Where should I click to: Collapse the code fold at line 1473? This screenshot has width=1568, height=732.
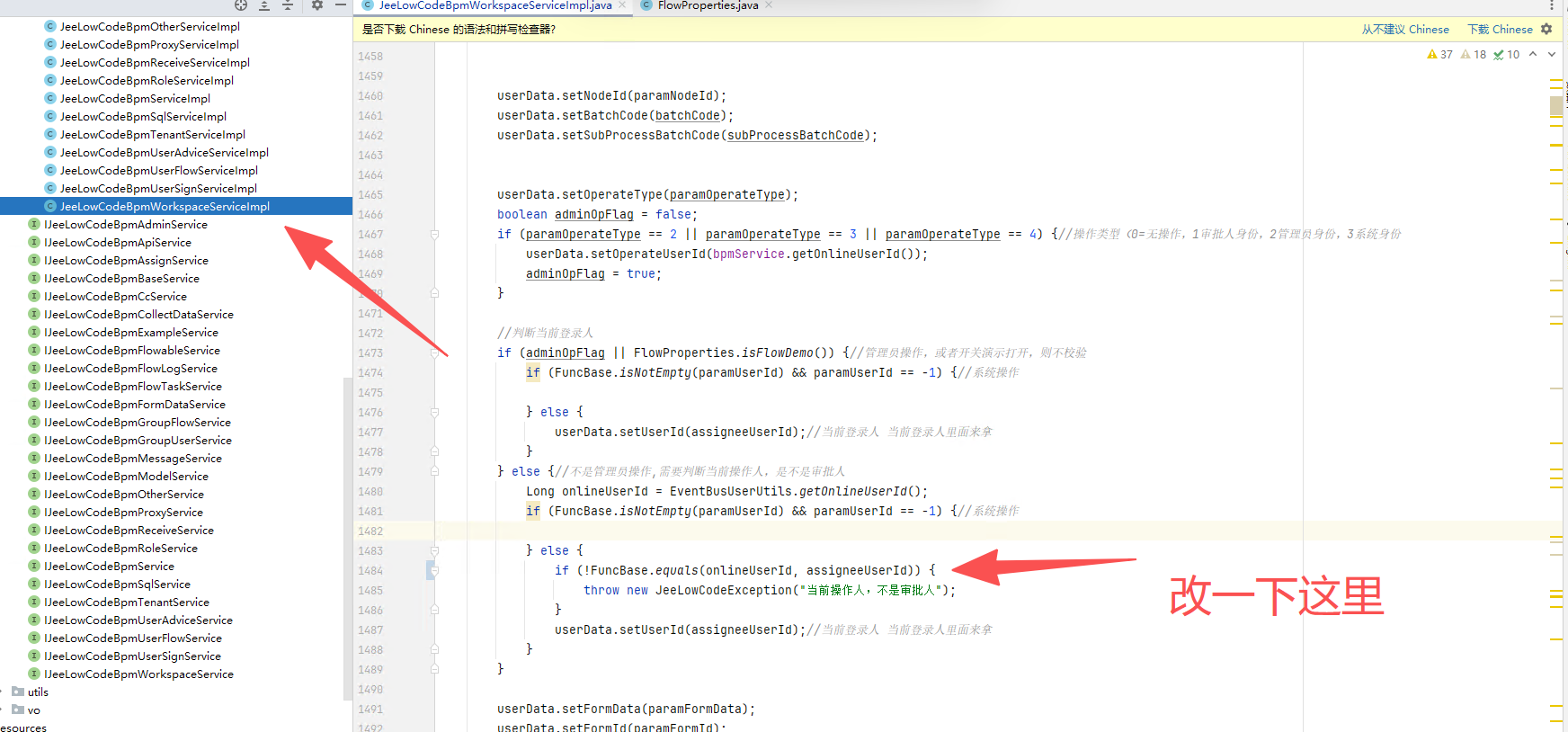(434, 353)
